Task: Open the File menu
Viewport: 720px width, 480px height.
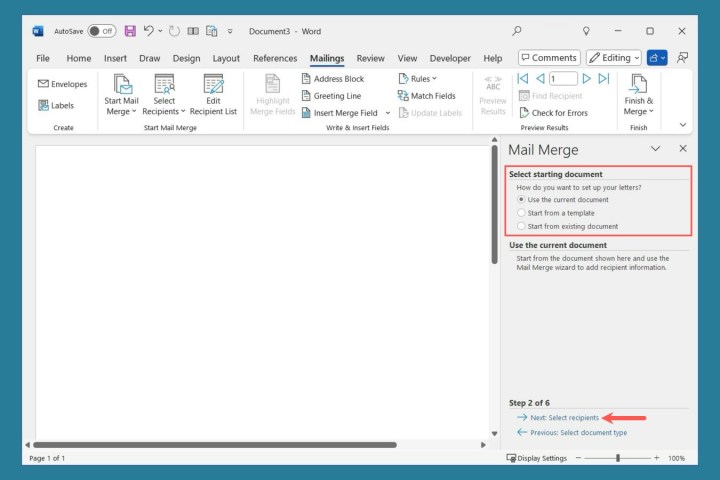Action: coord(43,58)
